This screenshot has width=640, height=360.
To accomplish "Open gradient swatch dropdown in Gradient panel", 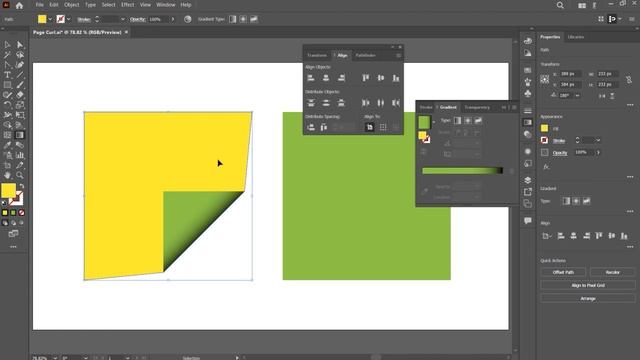I will click(x=433, y=122).
